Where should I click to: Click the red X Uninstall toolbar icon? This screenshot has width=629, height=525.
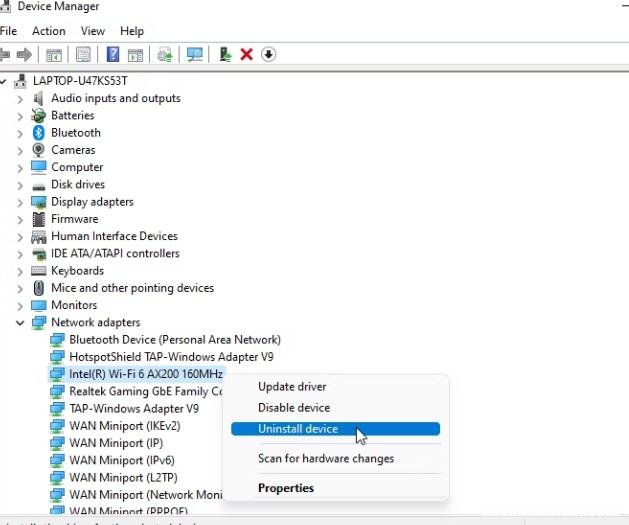pyautogui.click(x=246, y=54)
